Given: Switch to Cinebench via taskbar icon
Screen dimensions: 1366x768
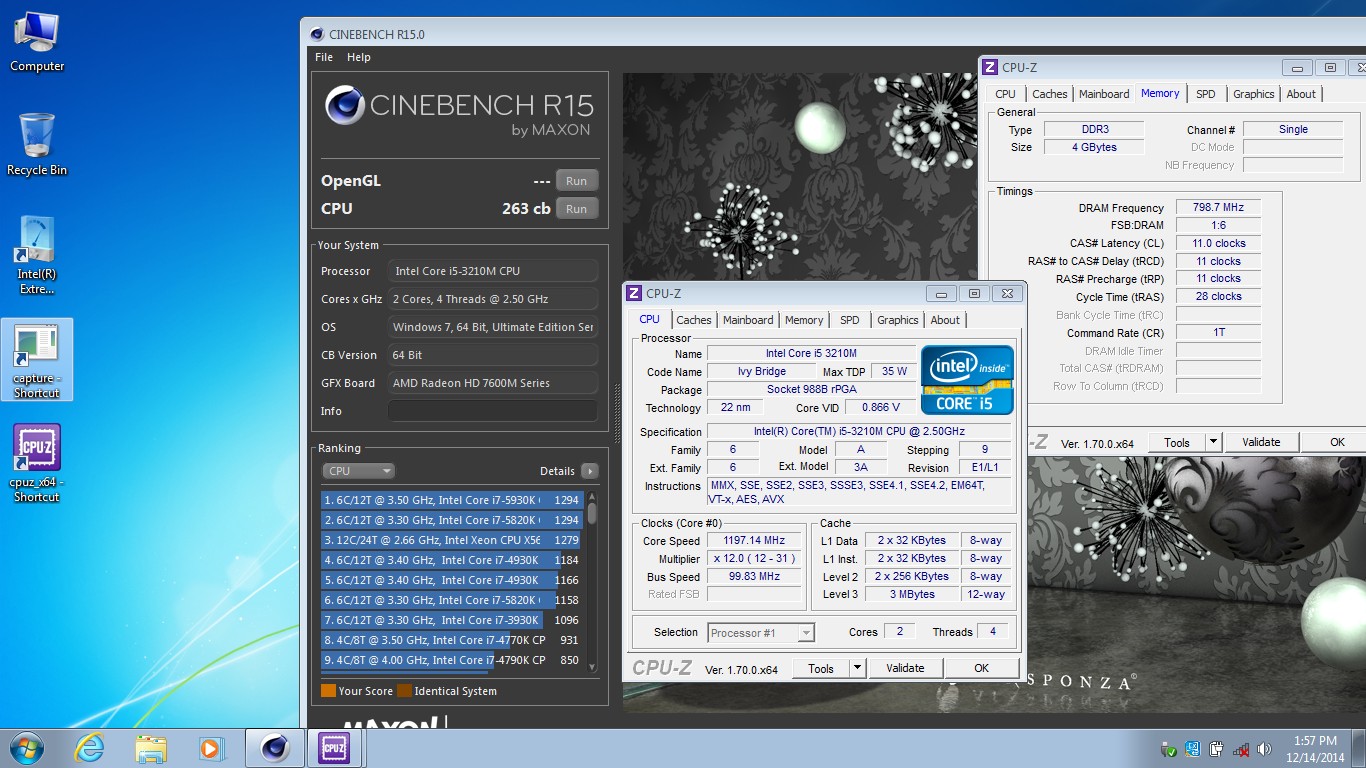Looking at the screenshot, I should pyautogui.click(x=274, y=748).
